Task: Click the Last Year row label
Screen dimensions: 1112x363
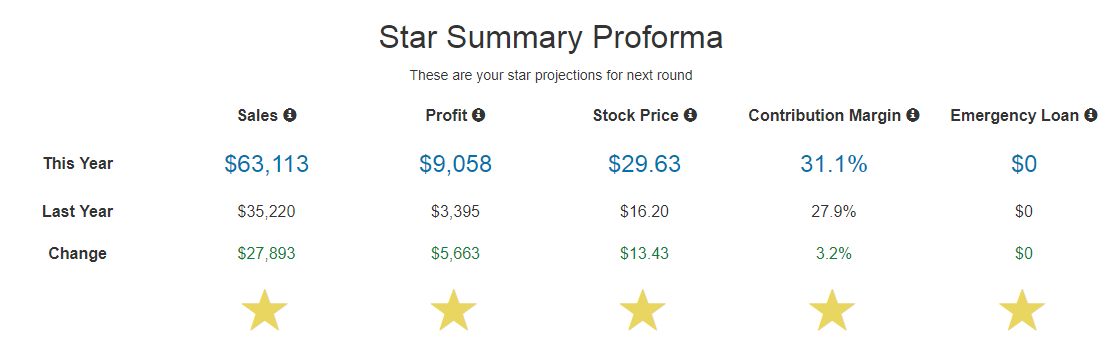Action: [x=78, y=211]
